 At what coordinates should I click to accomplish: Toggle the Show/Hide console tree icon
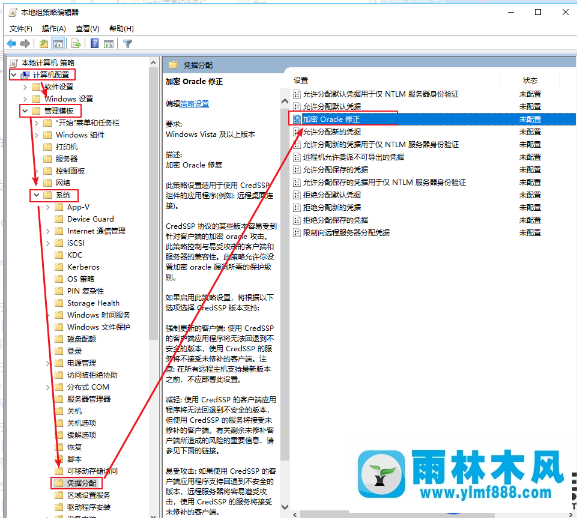(x=58, y=44)
